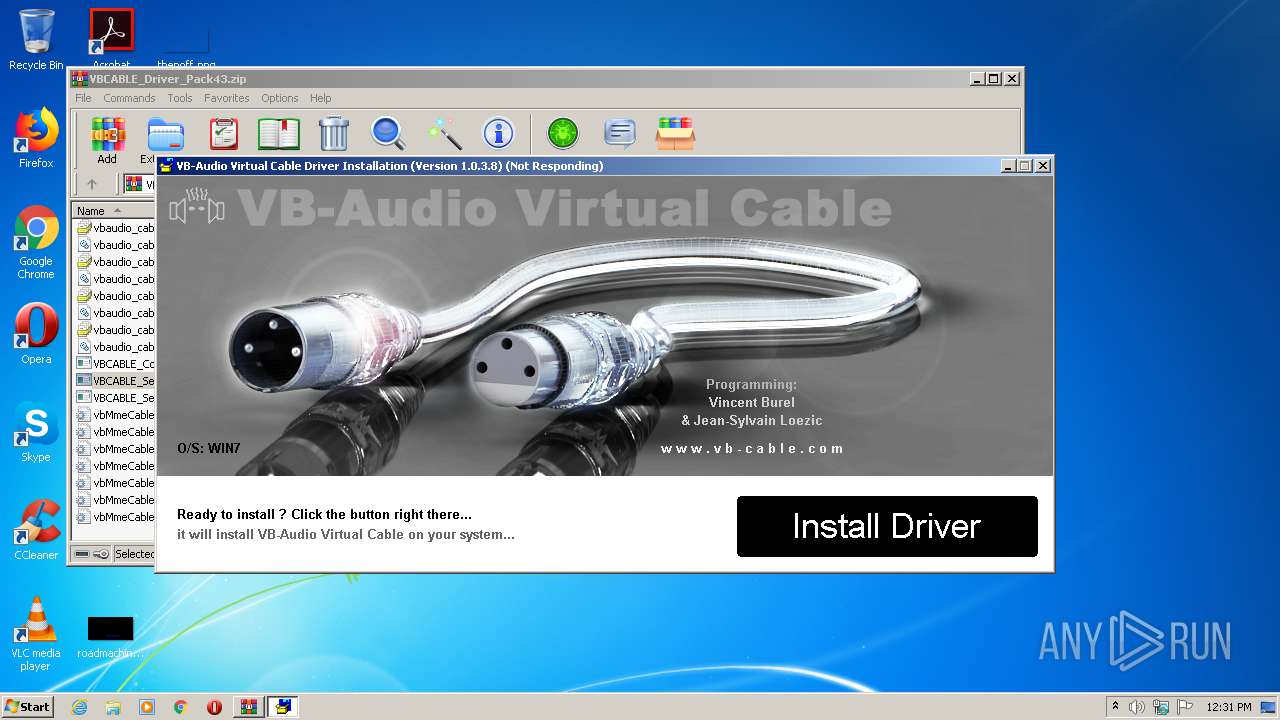Screen dimensions: 1280x720
Task: Open Chrome from the taskbar
Action: [181, 707]
